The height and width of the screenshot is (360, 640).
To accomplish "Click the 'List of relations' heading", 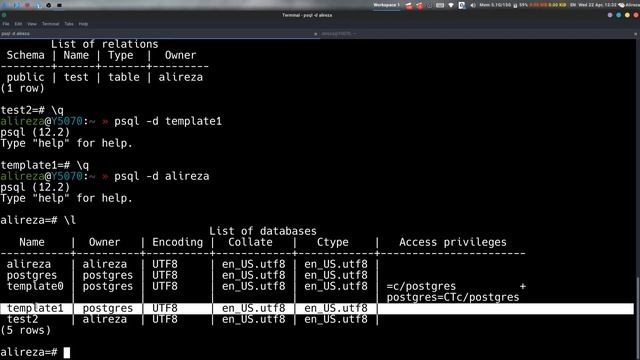I will click(x=104, y=44).
